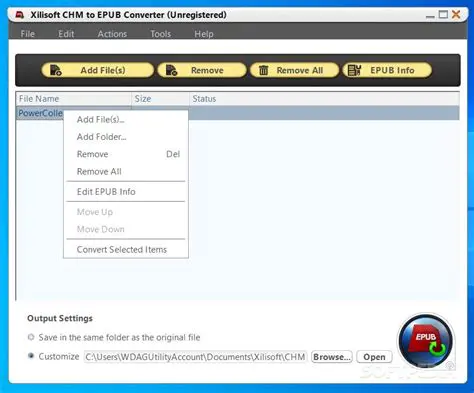Image resolution: width=474 pixels, height=393 pixels.
Task: Click the Browse... button
Action: coord(332,357)
